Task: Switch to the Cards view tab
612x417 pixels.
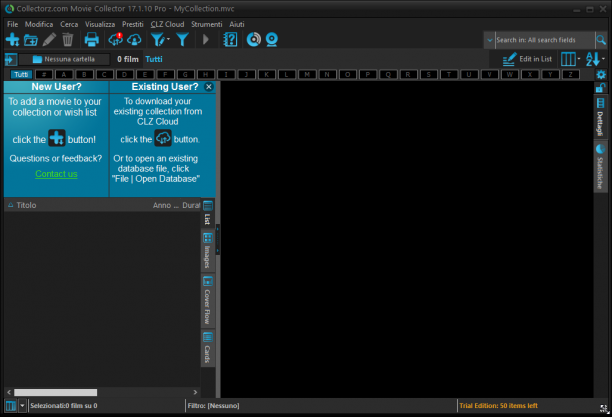Action: [x=208, y=348]
